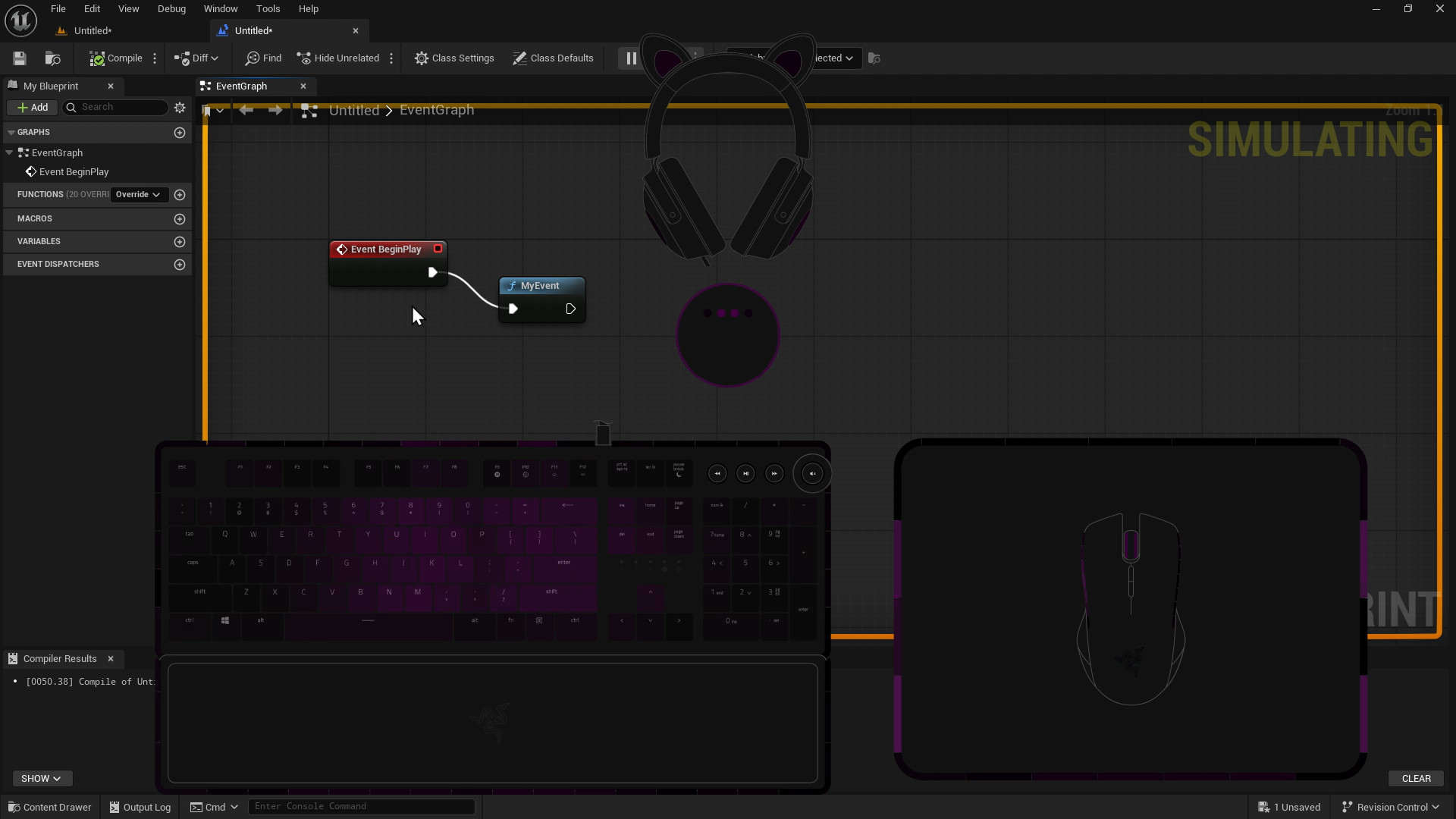Pause the simulation
Viewport: 1456px width, 819px height.
click(x=631, y=58)
